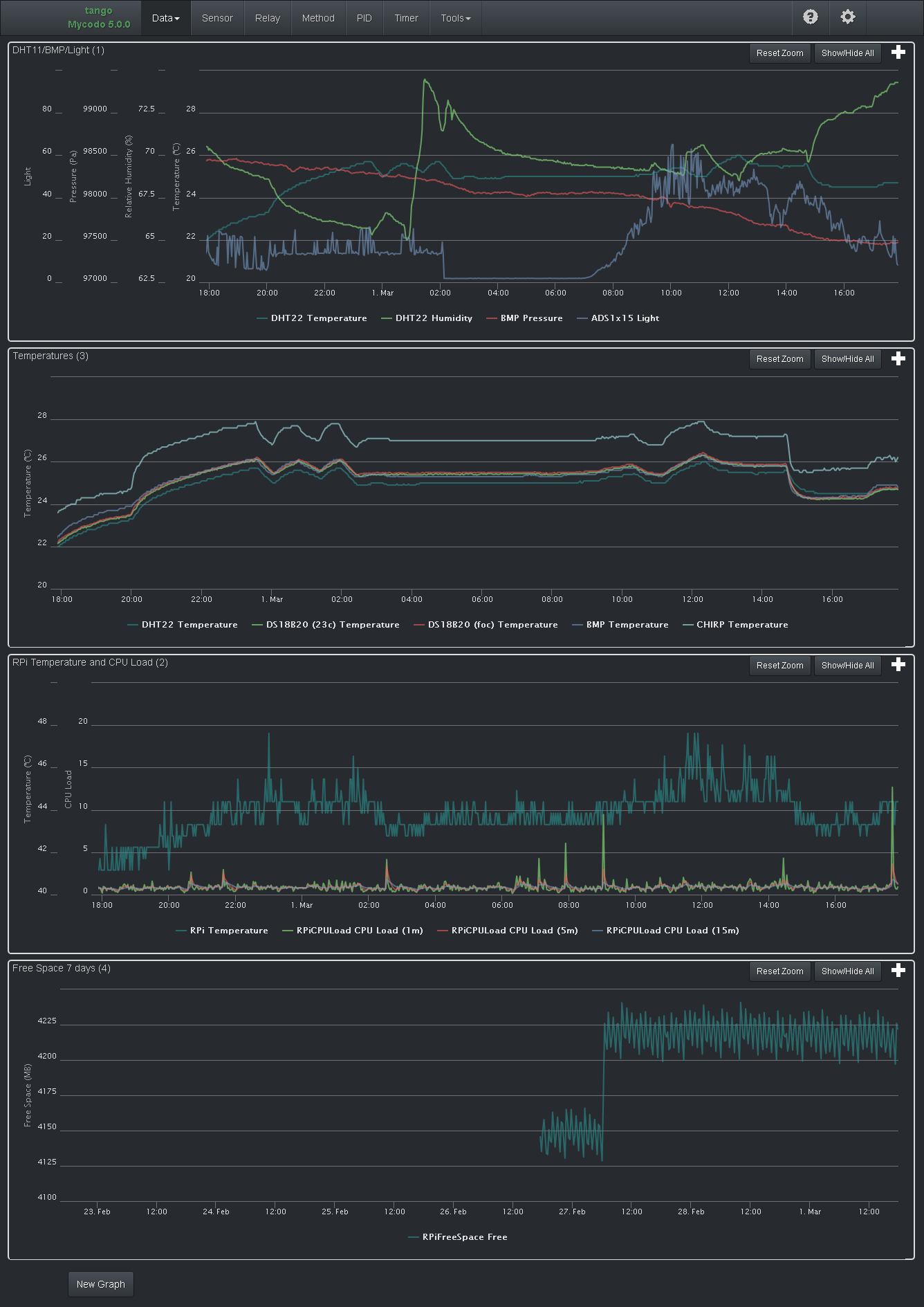The image size is (924, 1307).
Task: Click plus icon on Free Space graph
Action: coord(898,971)
